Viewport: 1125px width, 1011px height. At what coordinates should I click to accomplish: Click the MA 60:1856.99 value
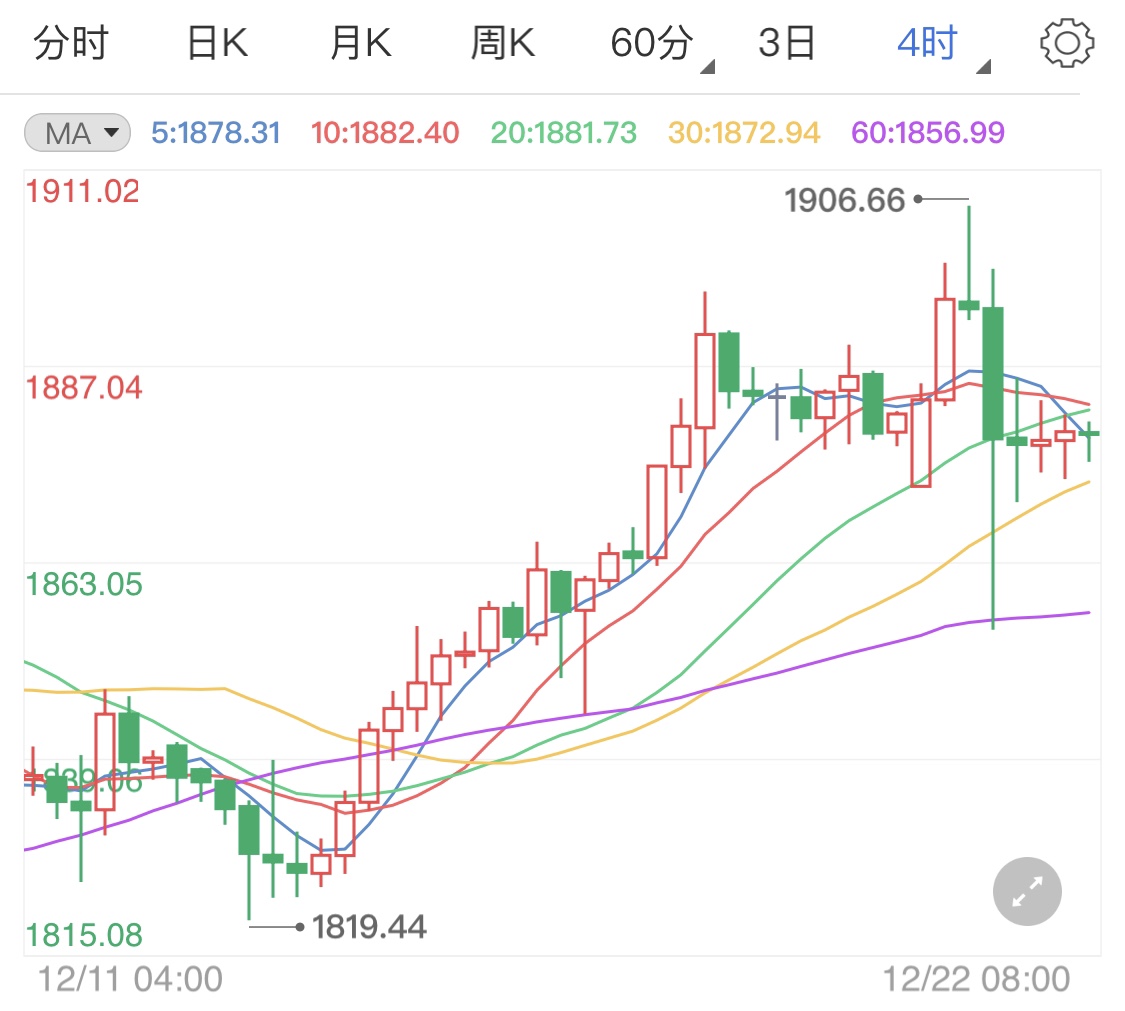point(928,133)
